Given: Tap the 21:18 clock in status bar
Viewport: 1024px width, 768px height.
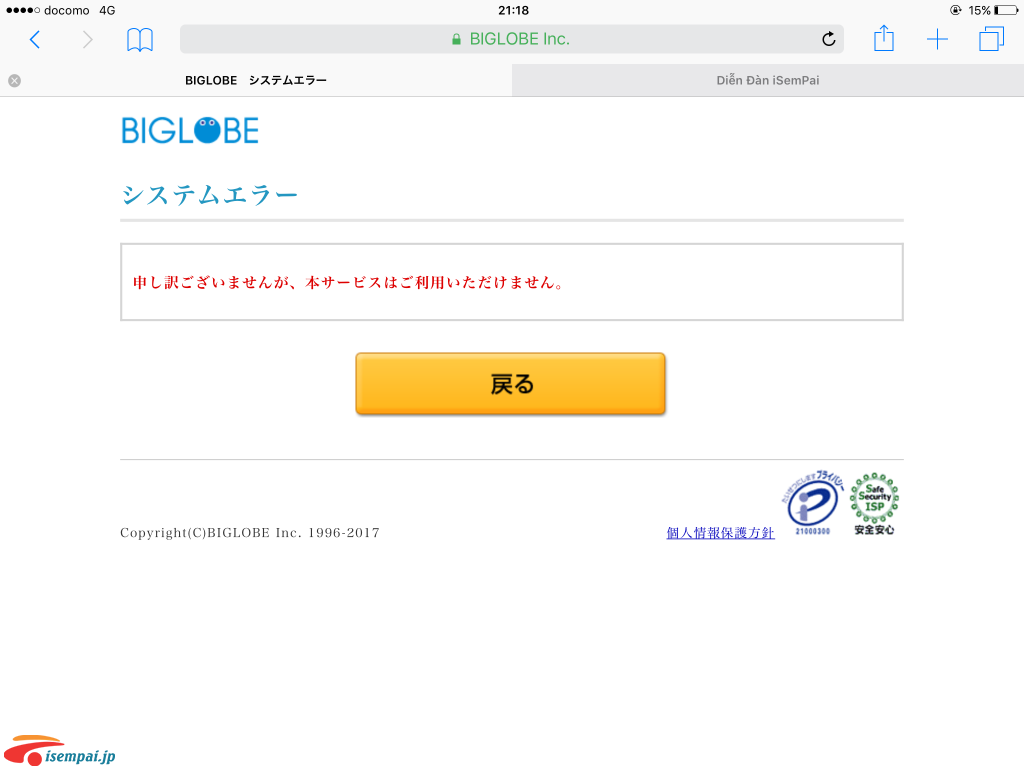Looking at the screenshot, I should (x=513, y=10).
